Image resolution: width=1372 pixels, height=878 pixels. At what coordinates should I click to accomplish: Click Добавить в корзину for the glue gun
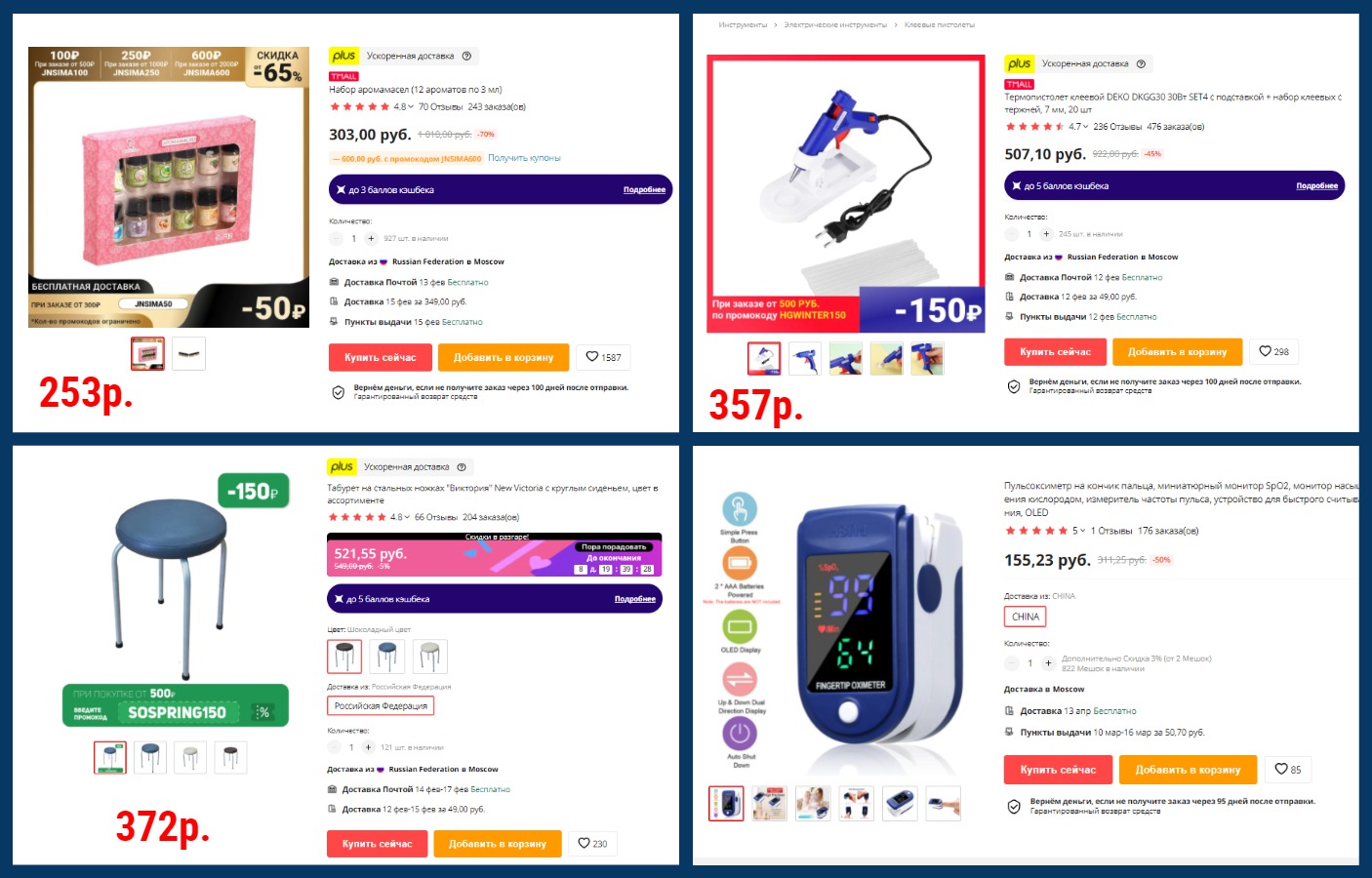[x=1177, y=351]
